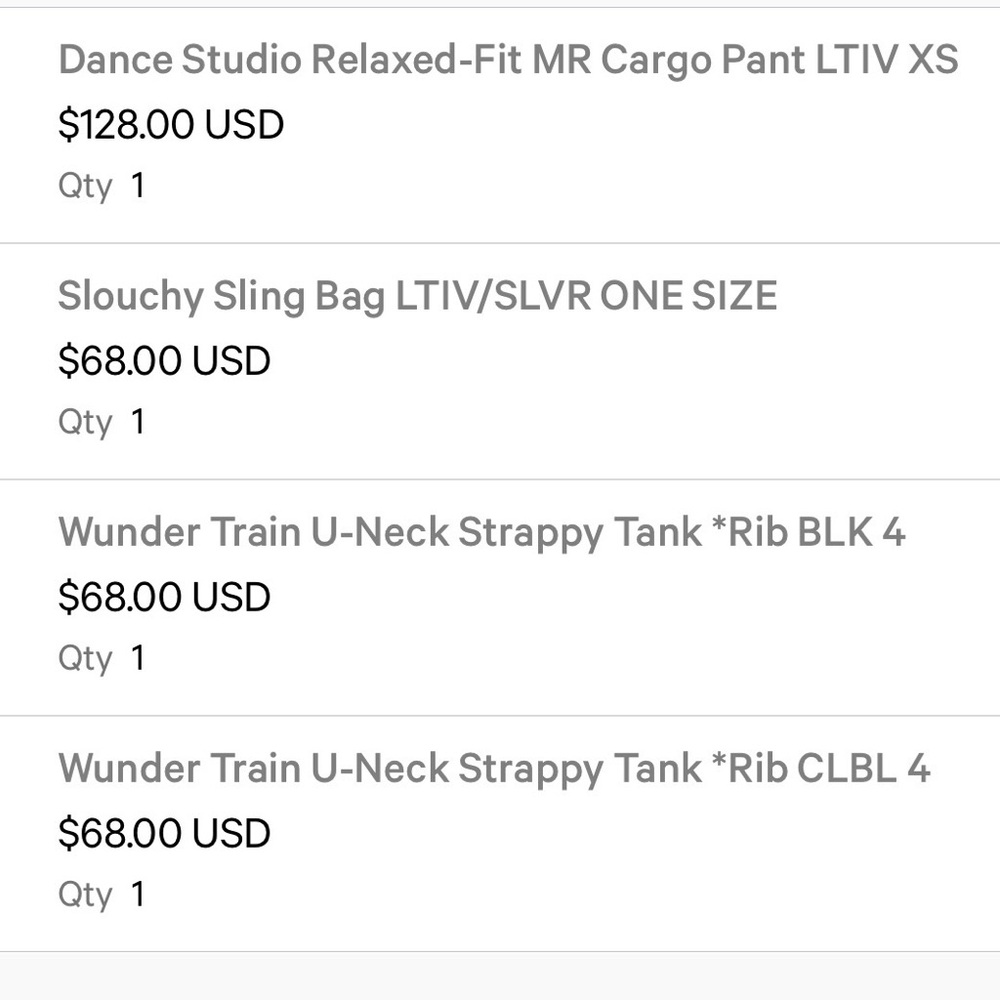This screenshot has height=1000, width=1000.
Task: Click quantity value 1 for CLBL tank
Action: 138,894
